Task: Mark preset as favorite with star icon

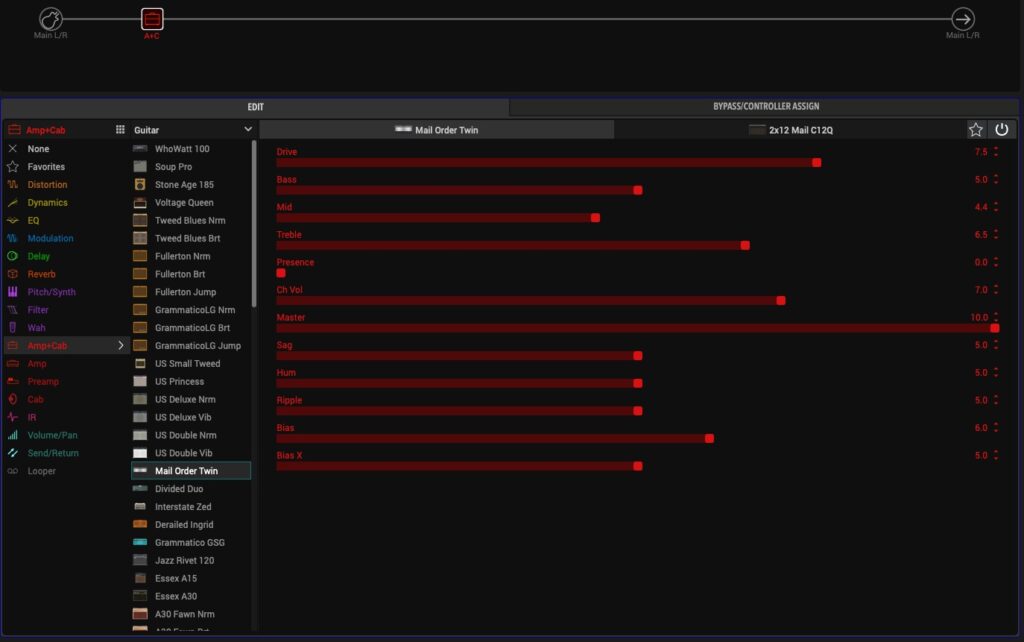Action: point(975,130)
